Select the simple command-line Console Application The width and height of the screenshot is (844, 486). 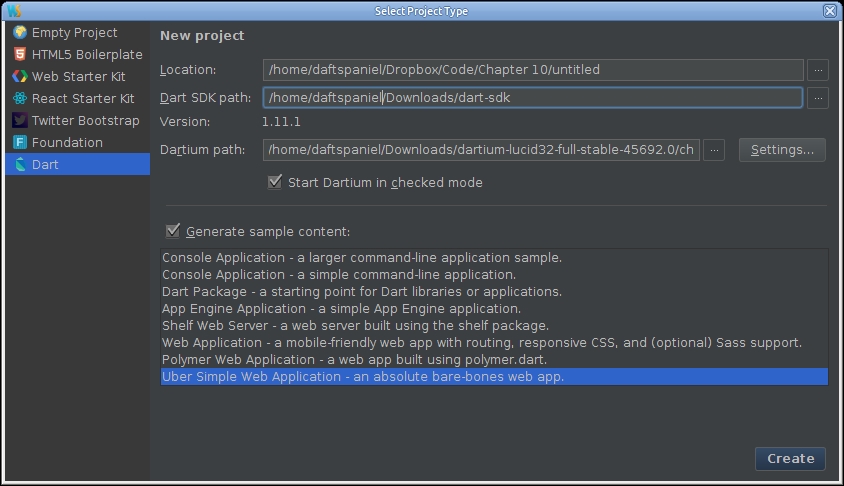coord(494,274)
